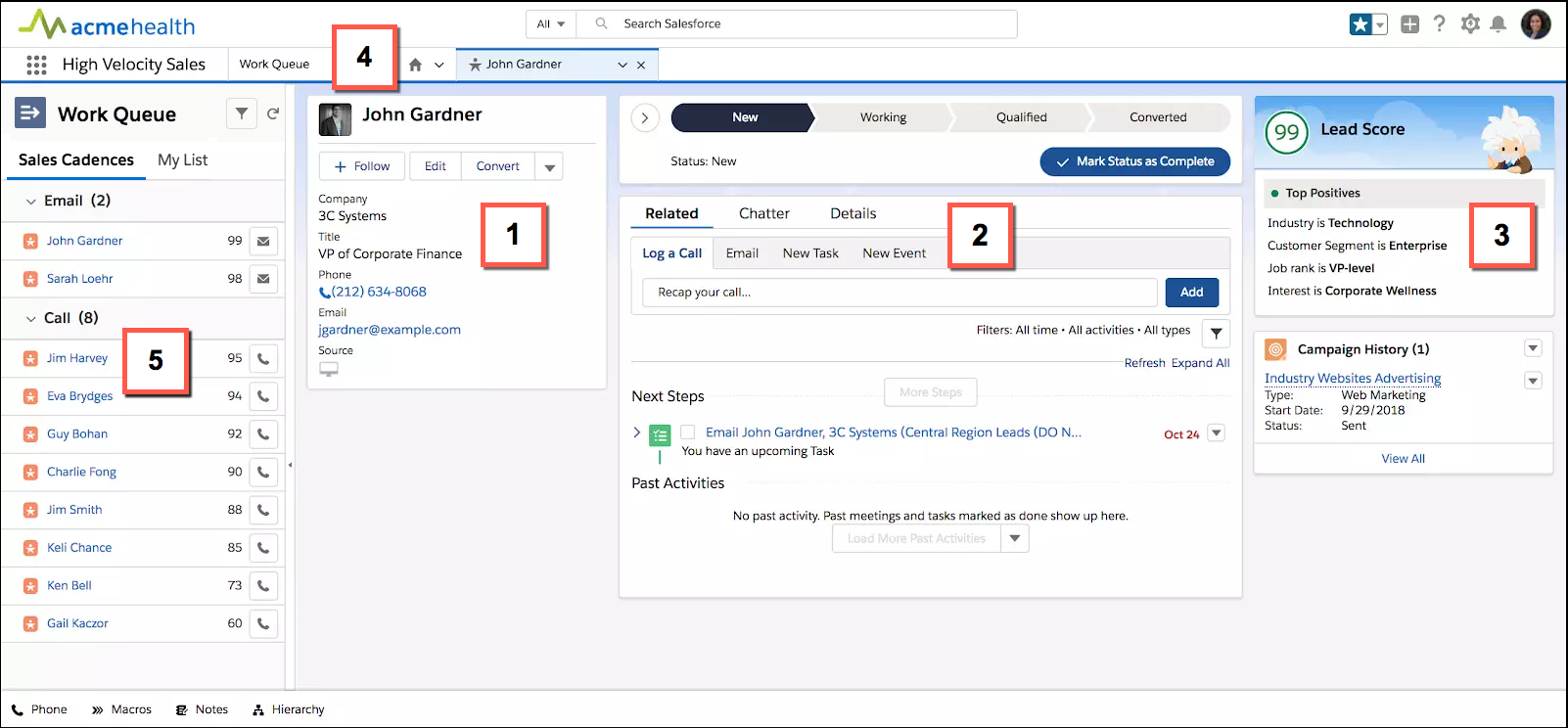
Task: Switch to the Details tab
Action: click(x=853, y=213)
